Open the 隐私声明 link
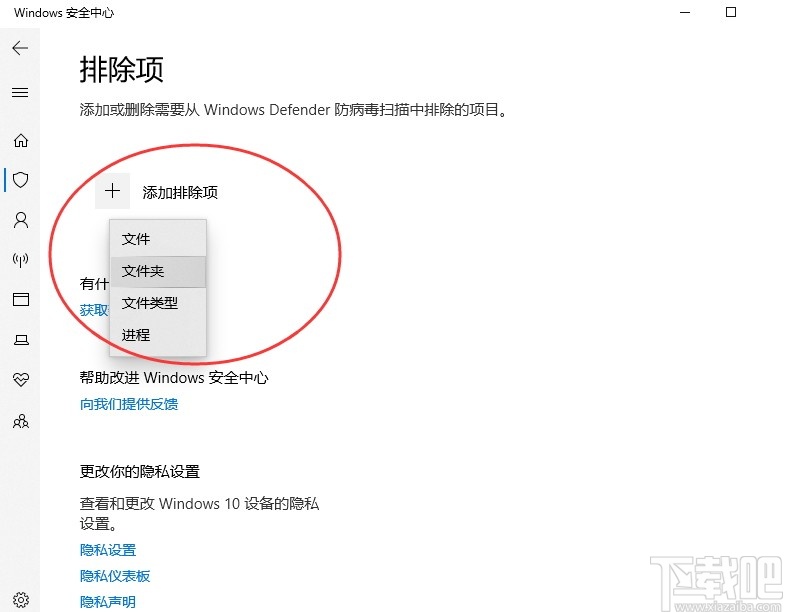This screenshot has height=612, width=785. point(108,601)
